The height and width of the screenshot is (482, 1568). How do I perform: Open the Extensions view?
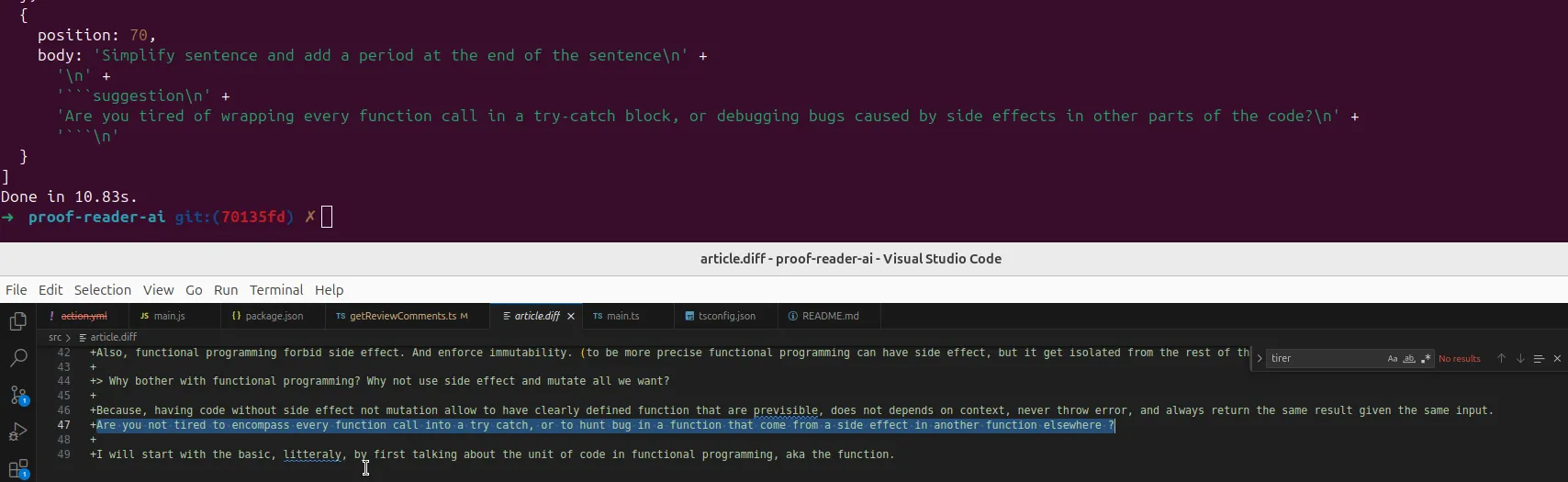17,469
